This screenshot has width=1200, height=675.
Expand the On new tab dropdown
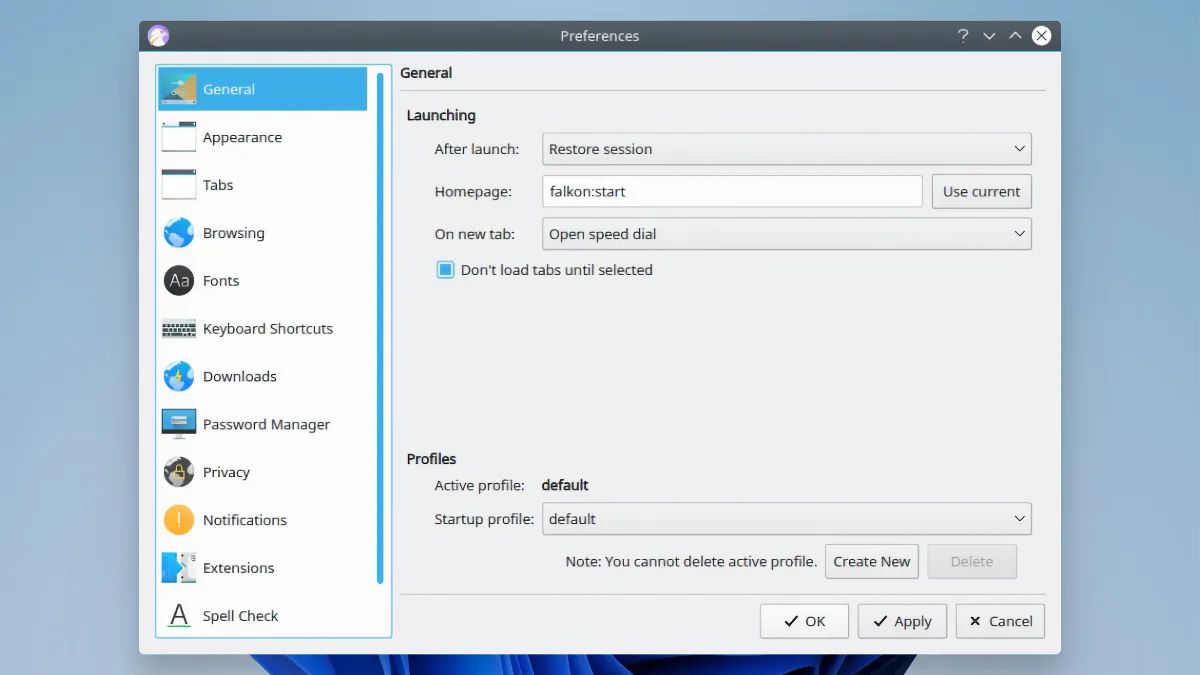click(787, 234)
